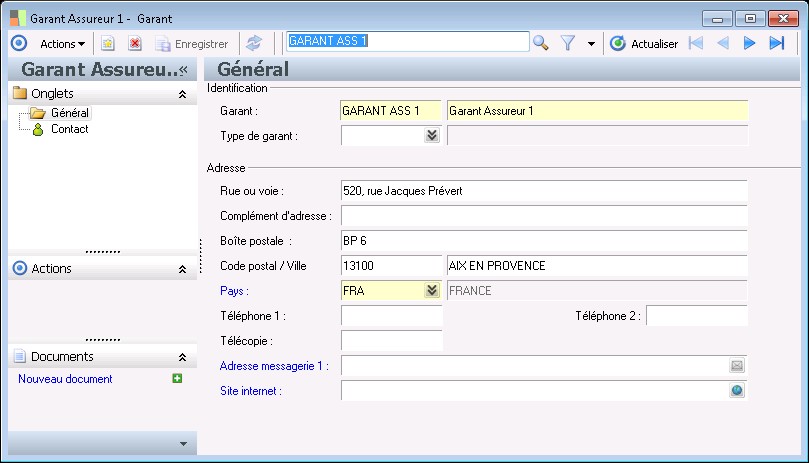Click the Actions section circle icon

tap(20, 268)
